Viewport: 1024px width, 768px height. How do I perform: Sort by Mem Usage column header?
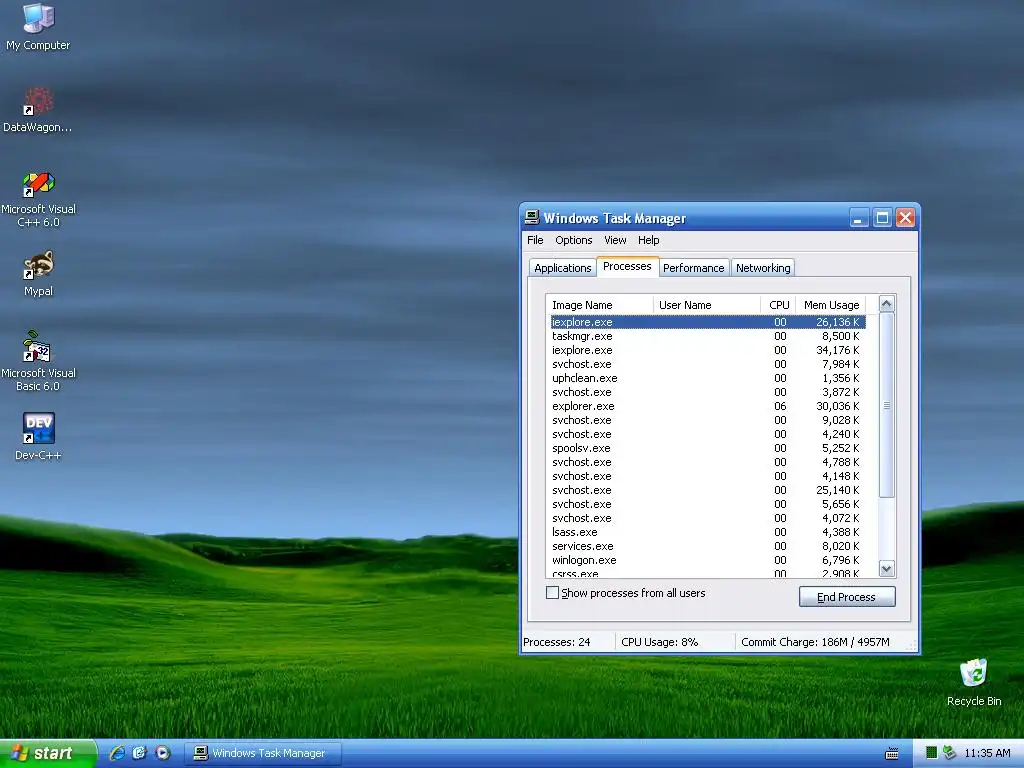(x=831, y=305)
